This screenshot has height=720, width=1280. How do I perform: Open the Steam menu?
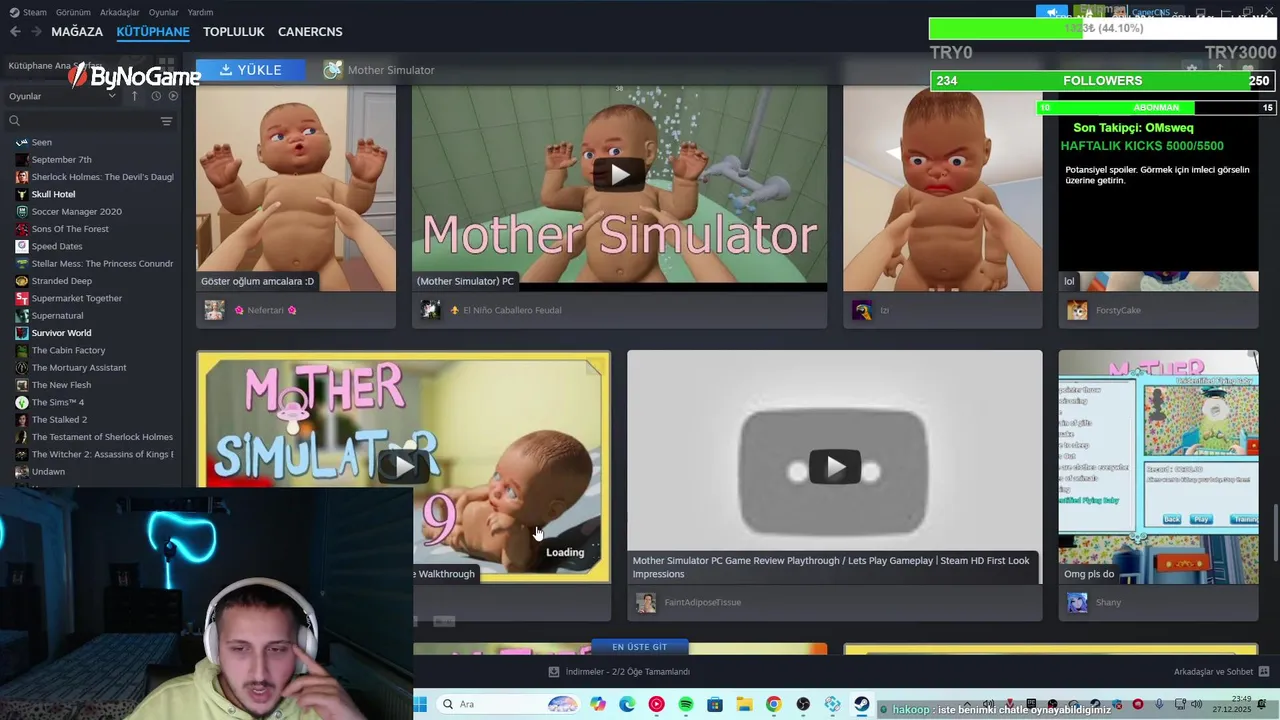pyautogui.click(x=28, y=12)
